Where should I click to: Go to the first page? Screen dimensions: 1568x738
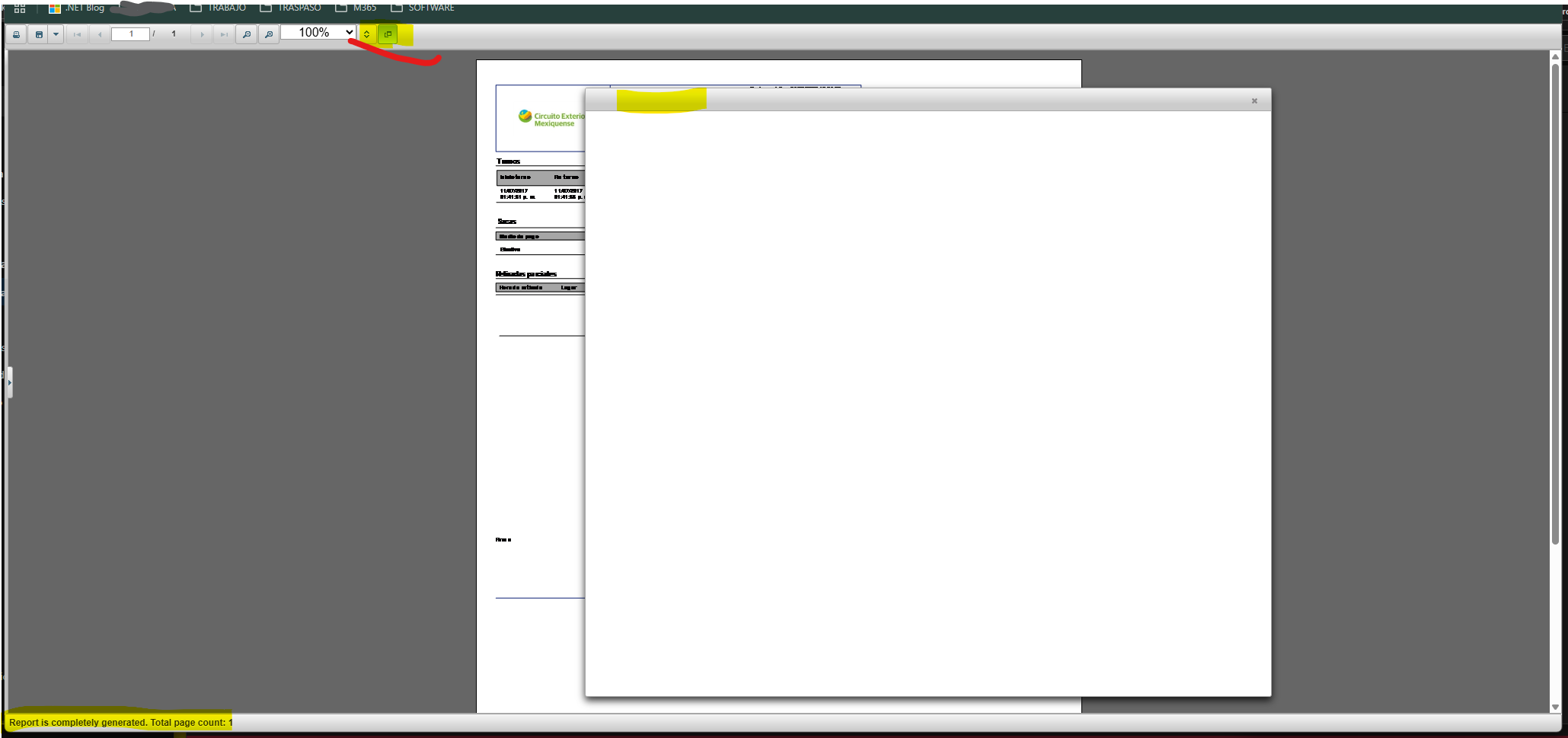click(x=77, y=34)
